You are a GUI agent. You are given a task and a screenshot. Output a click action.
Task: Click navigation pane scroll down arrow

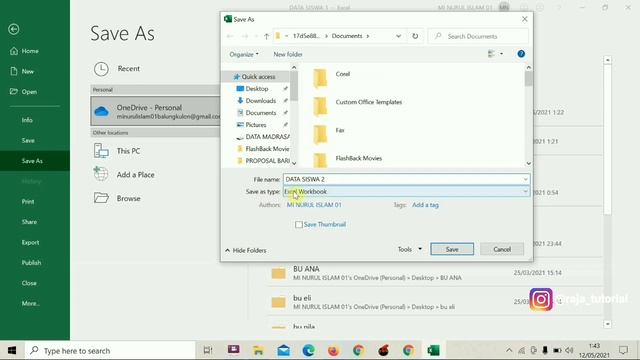coord(294,163)
